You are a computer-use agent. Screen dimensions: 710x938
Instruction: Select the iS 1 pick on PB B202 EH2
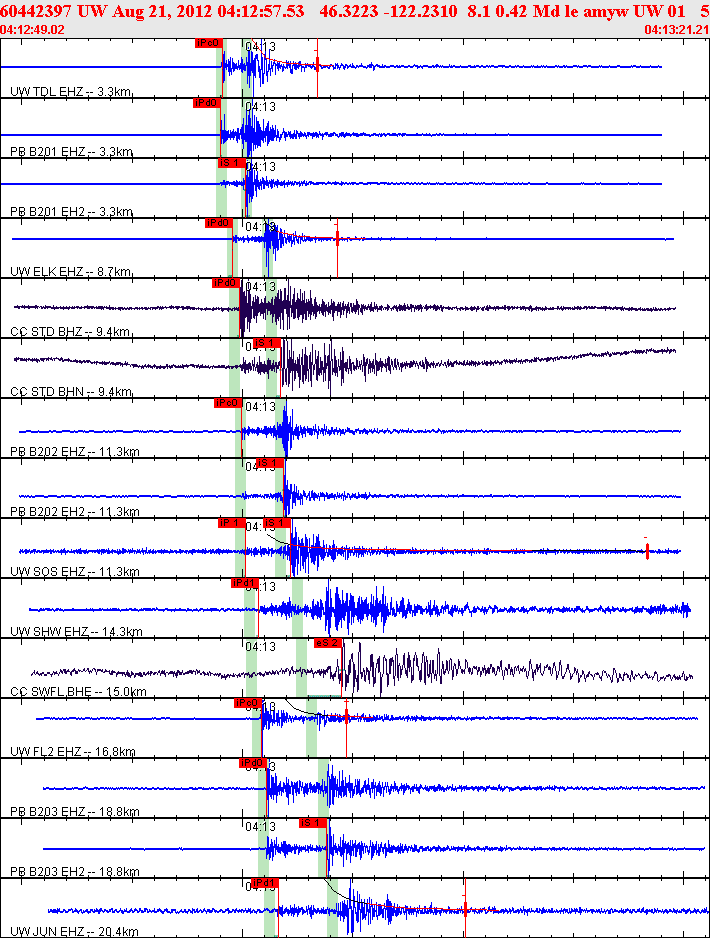point(270,463)
